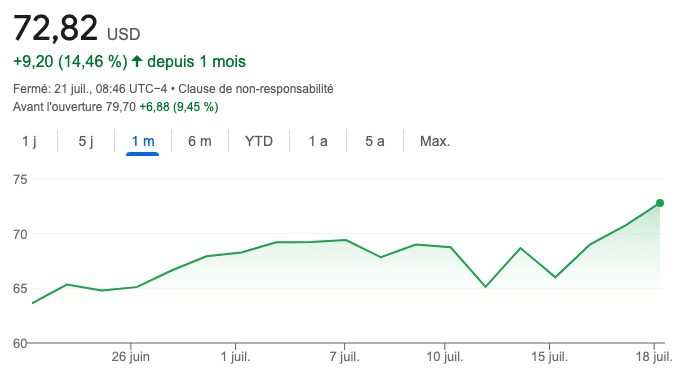700x380 pixels.
Task: Click the 18 juil. date marker
Action: [654, 357]
